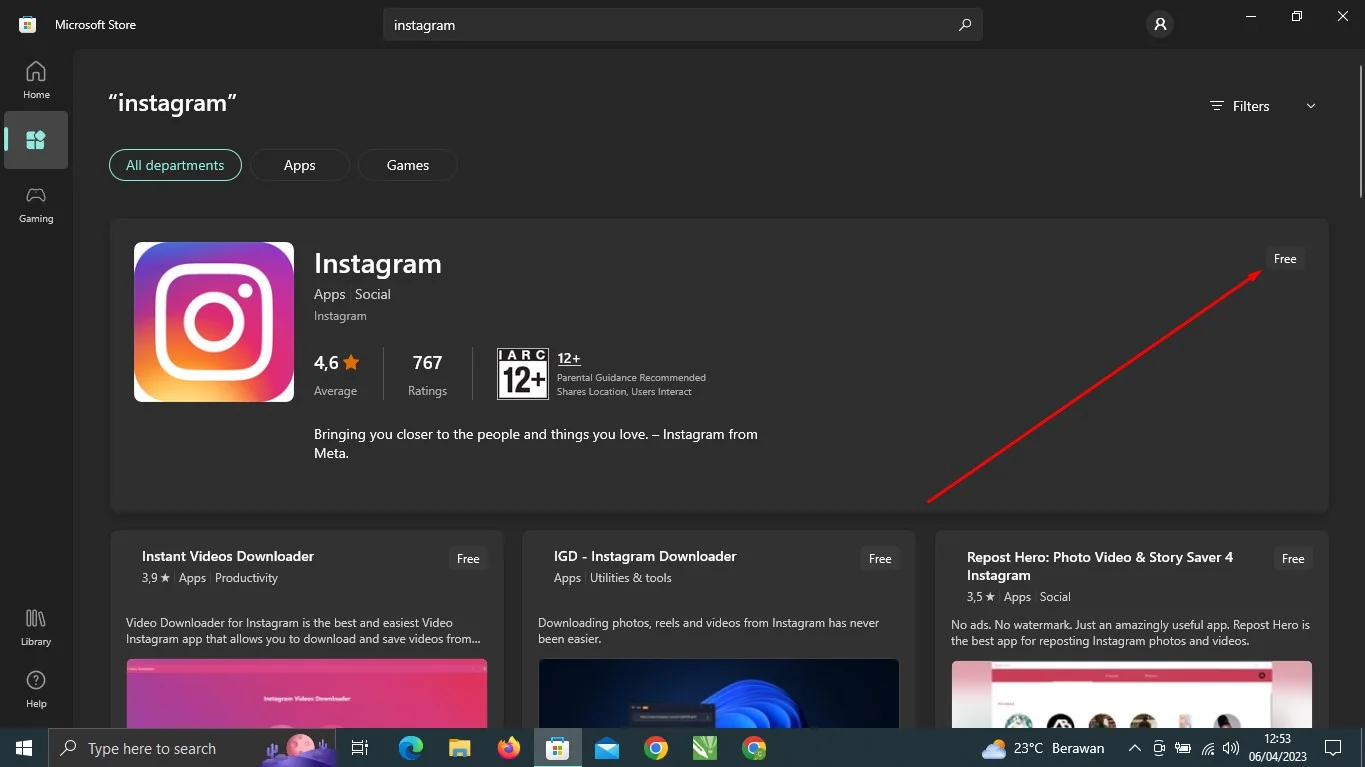Open the Windows Start menu

click(x=24, y=748)
